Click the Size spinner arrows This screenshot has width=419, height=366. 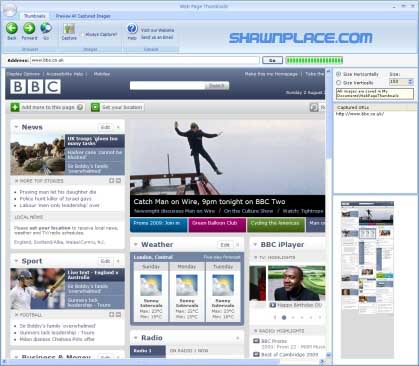click(x=411, y=82)
